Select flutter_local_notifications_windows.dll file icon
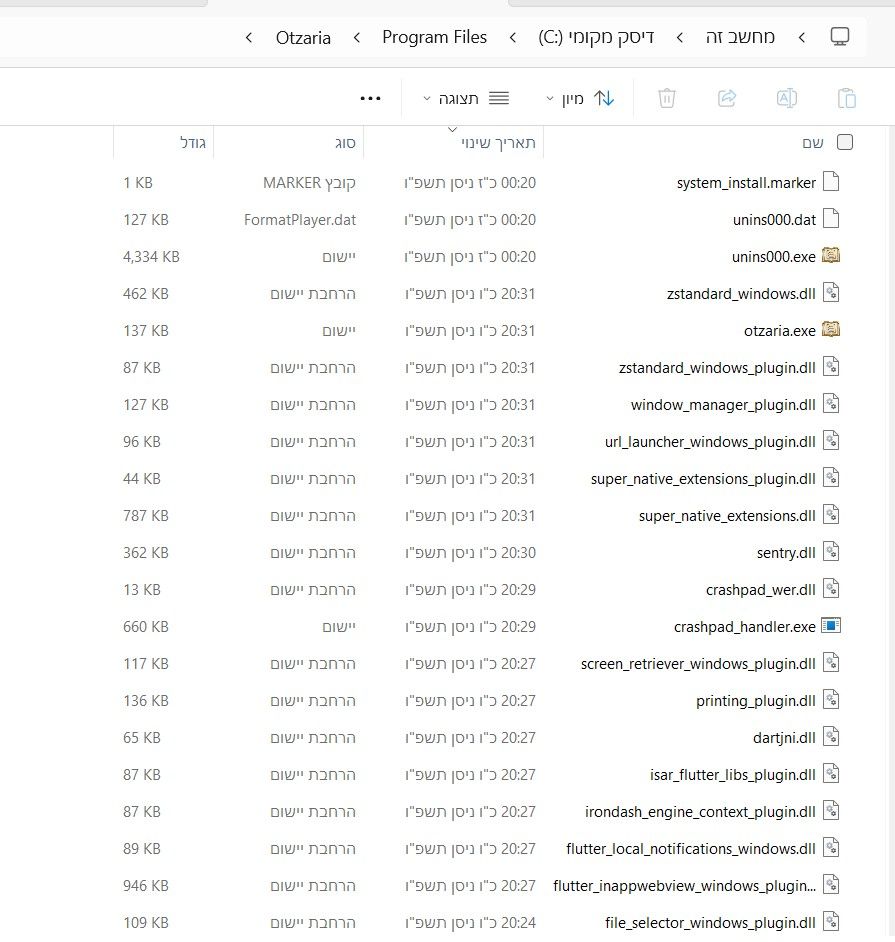 pyautogui.click(x=831, y=848)
